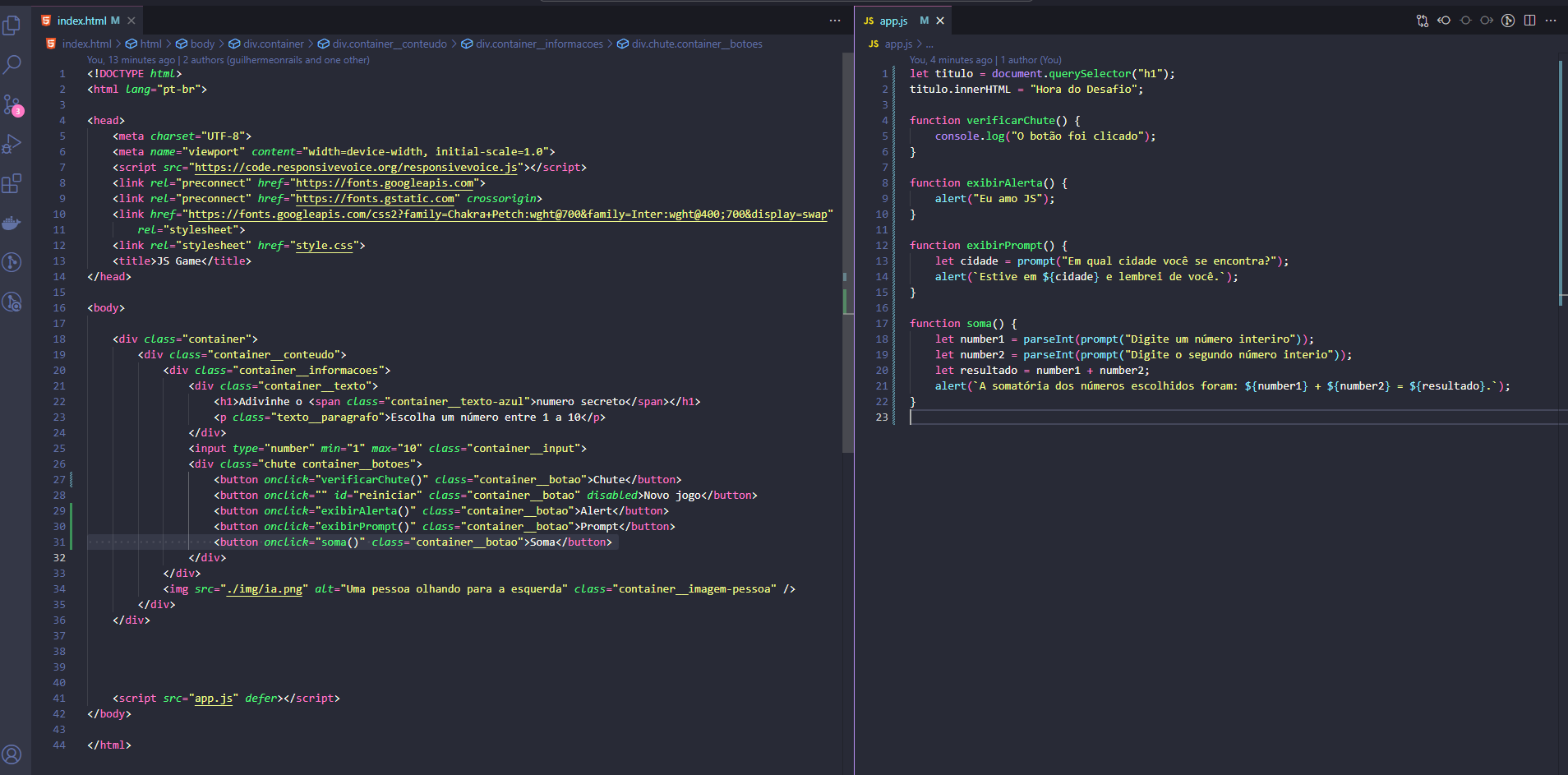This screenshot has width=1568, height=775.
Task: Click the onclick="soma()" attribute on line 31
Action: click(x=314, y=542)
